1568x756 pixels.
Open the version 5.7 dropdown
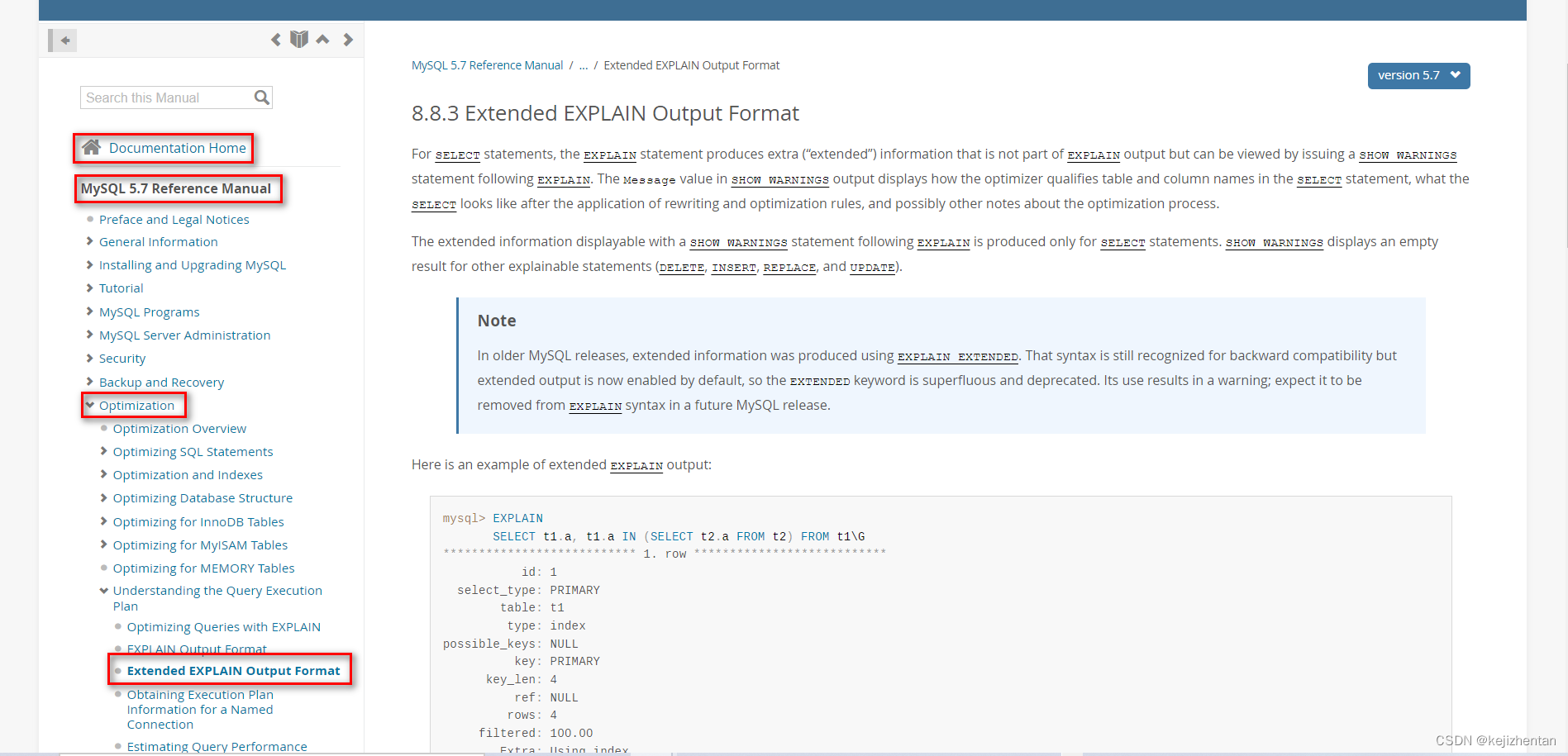(1418, 75)
